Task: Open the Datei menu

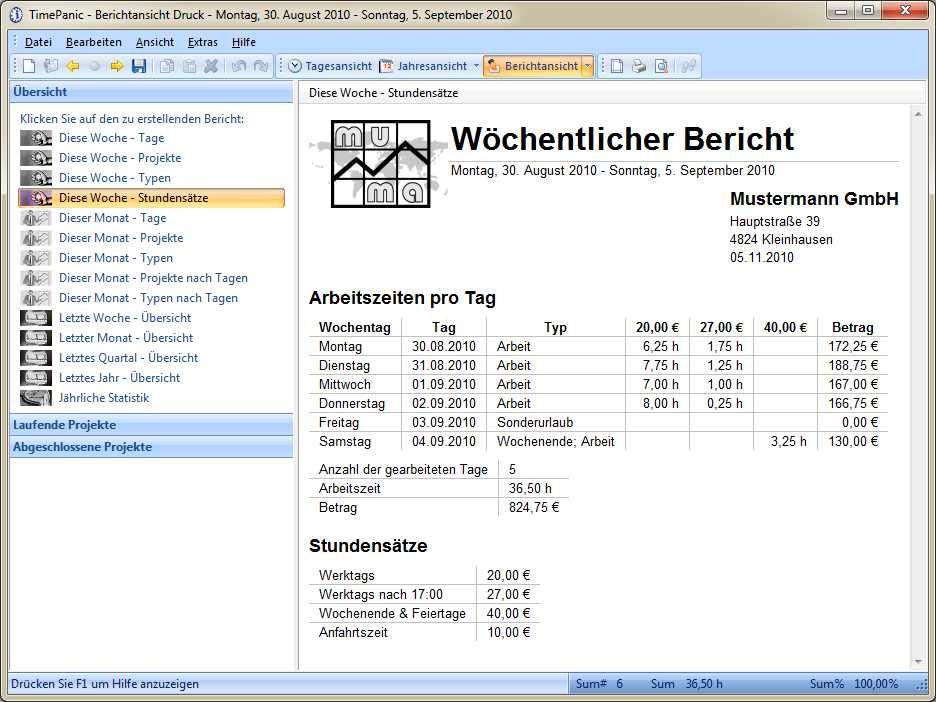Action: pyautogui.click(x=38, y=42)
